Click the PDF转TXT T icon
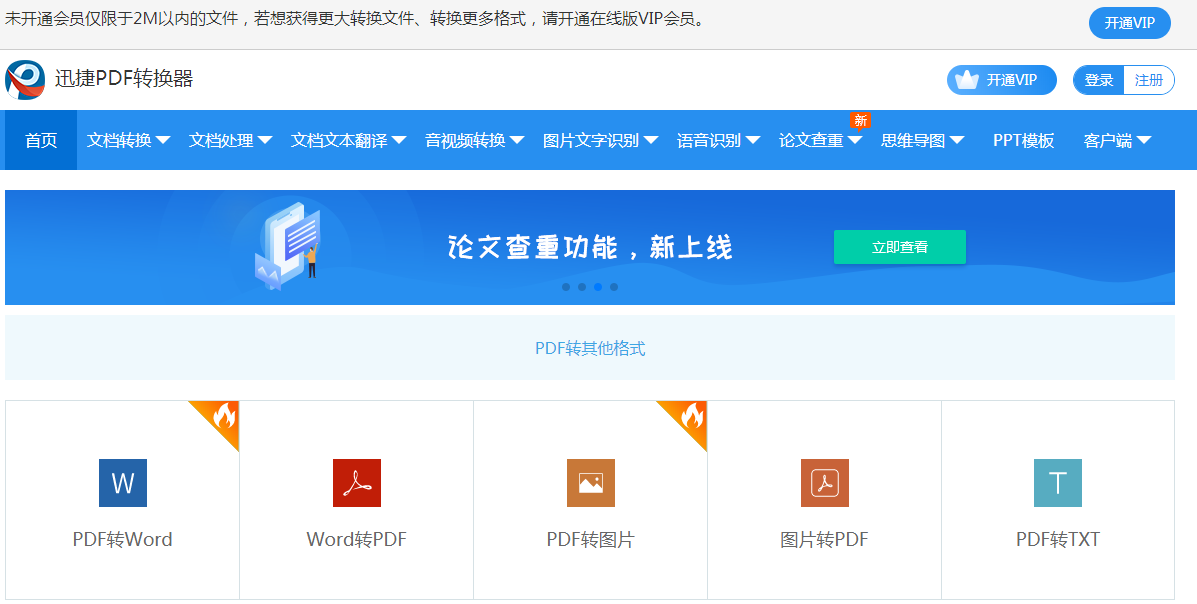The image size is (1197, 604). point(1057,483)
